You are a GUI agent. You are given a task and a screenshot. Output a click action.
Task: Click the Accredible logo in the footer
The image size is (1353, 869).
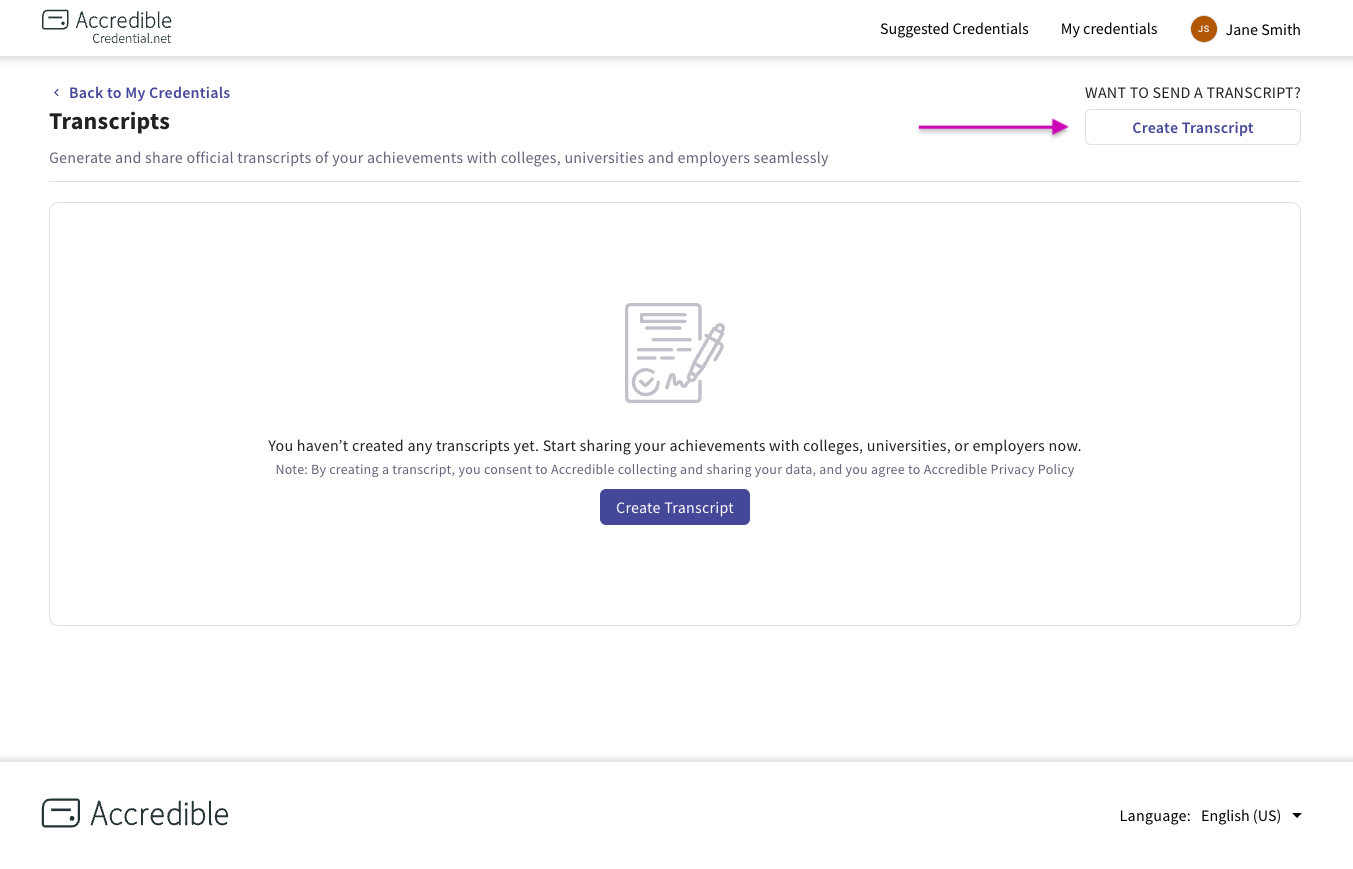(134, 813)
